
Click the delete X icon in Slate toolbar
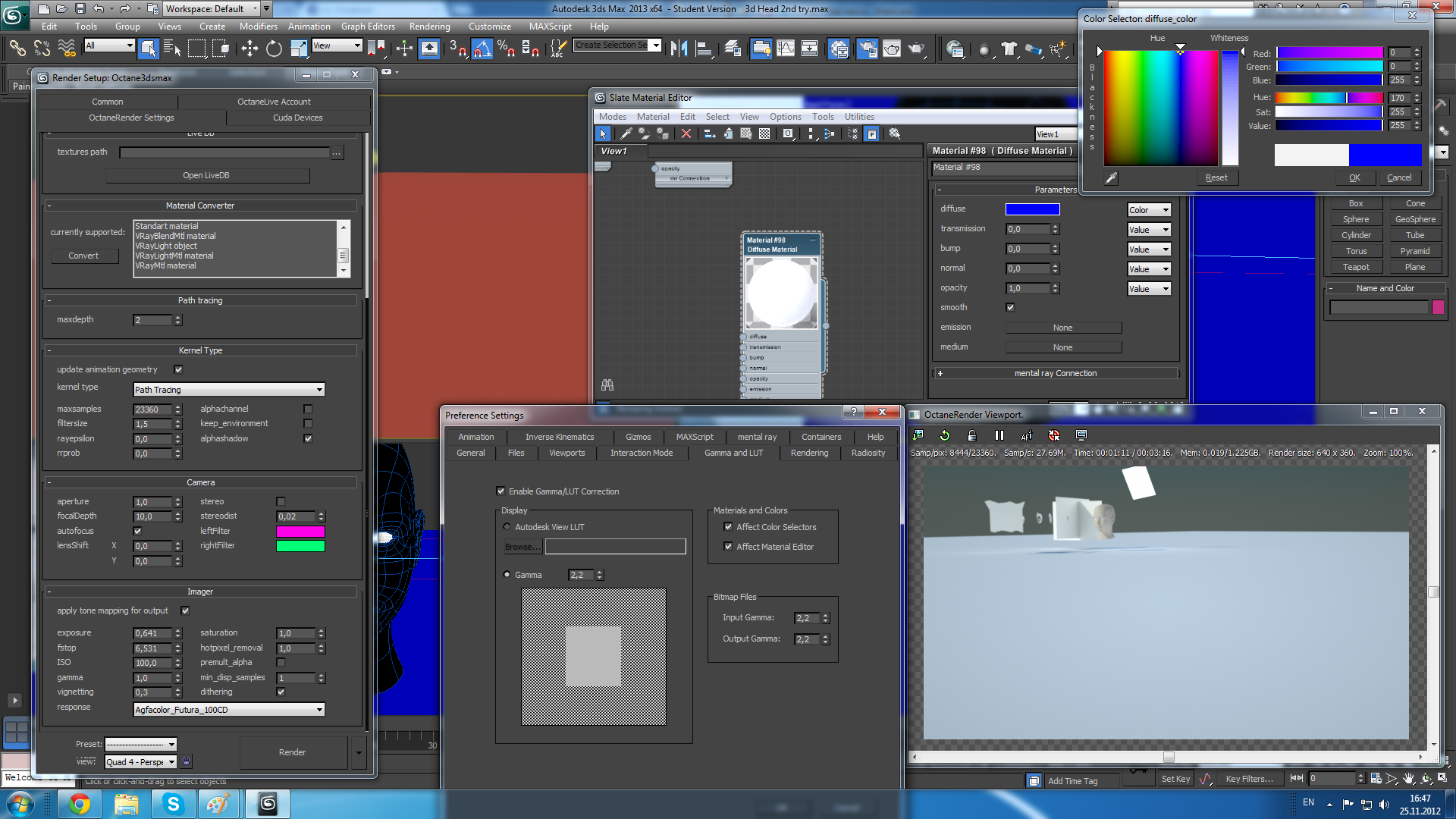point(686,133)
